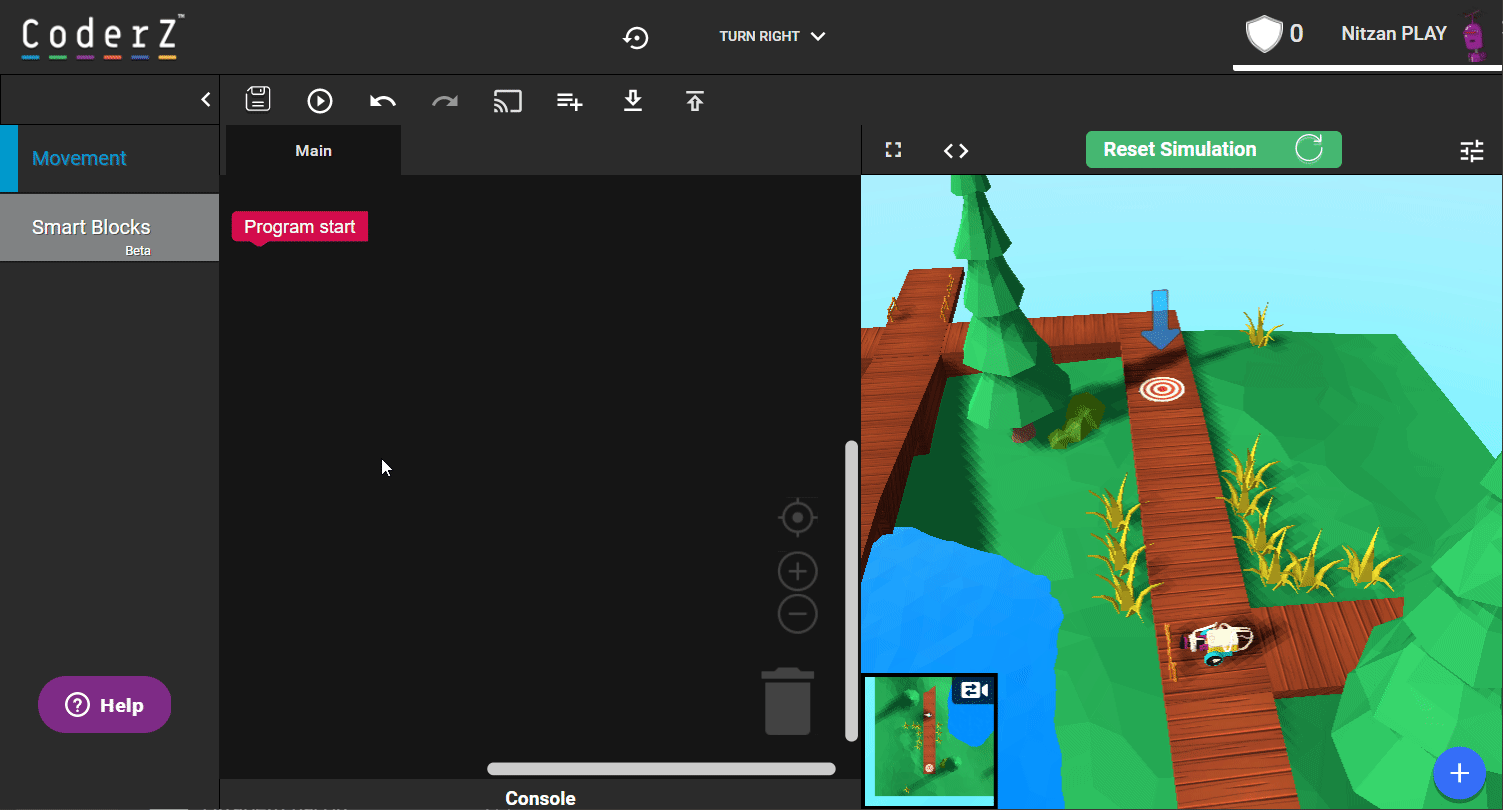Switch camera in the minimap thumbnail
The width and height of the screenshot is (1503, 810).
[974, 690]
